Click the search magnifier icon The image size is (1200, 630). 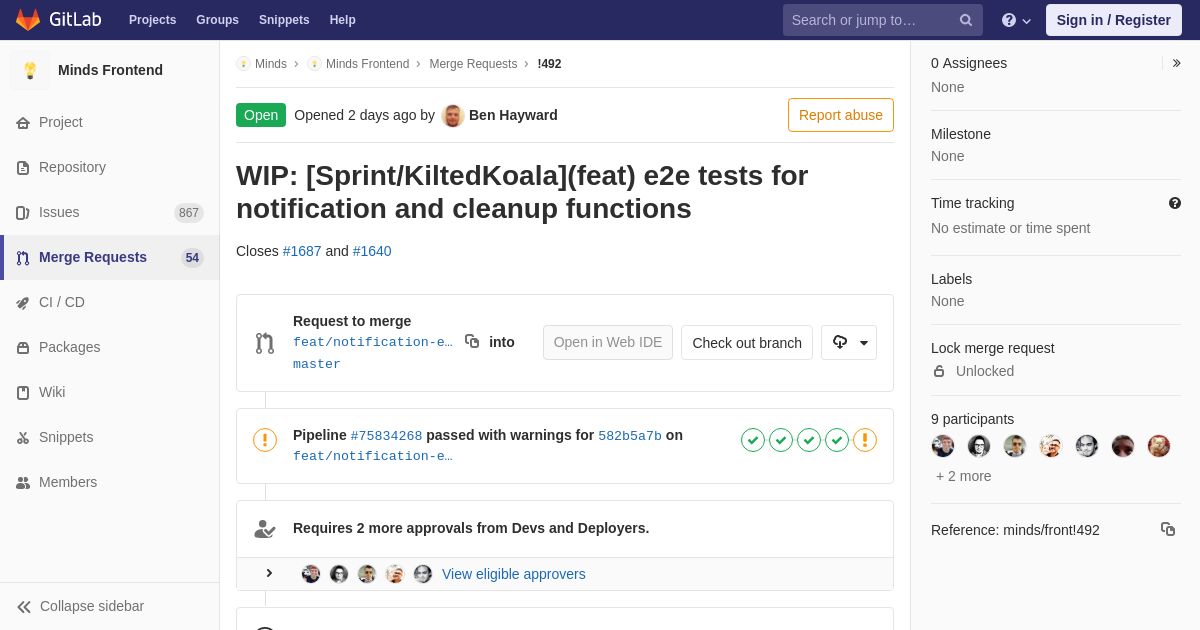(x=965, y=20)
